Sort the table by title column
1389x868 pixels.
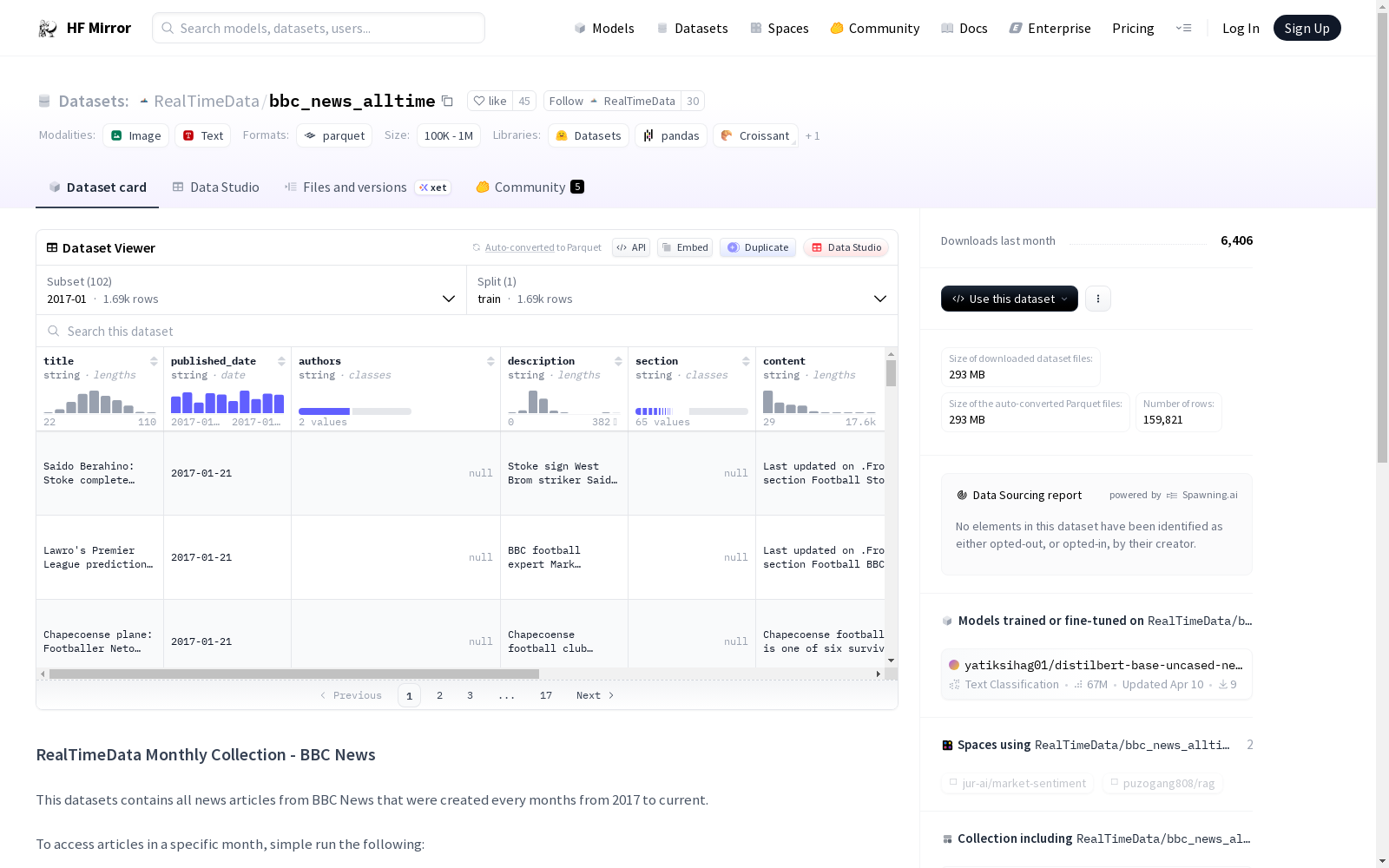coord(154,361)
